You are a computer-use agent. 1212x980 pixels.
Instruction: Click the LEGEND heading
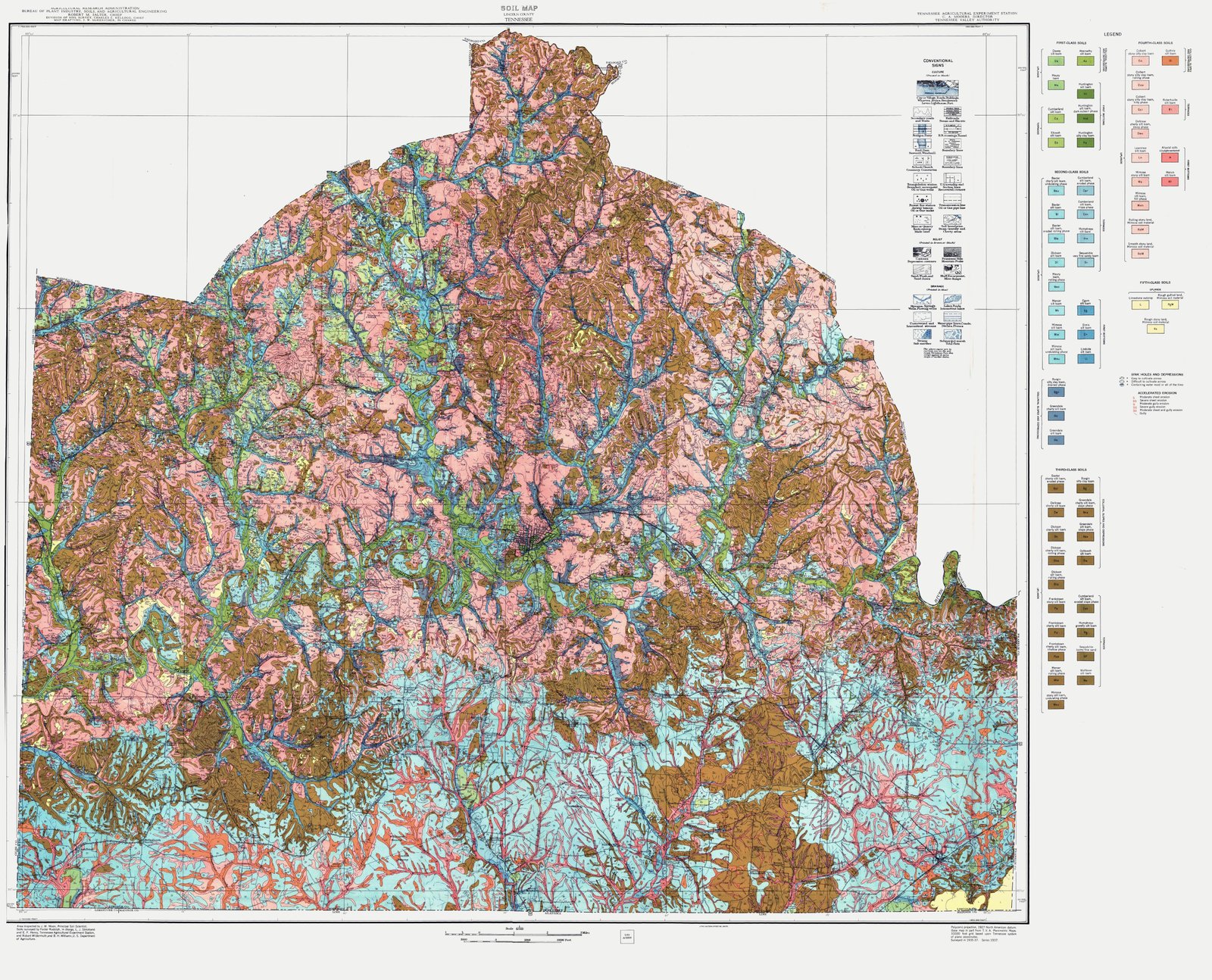[x=1113, y=35]
